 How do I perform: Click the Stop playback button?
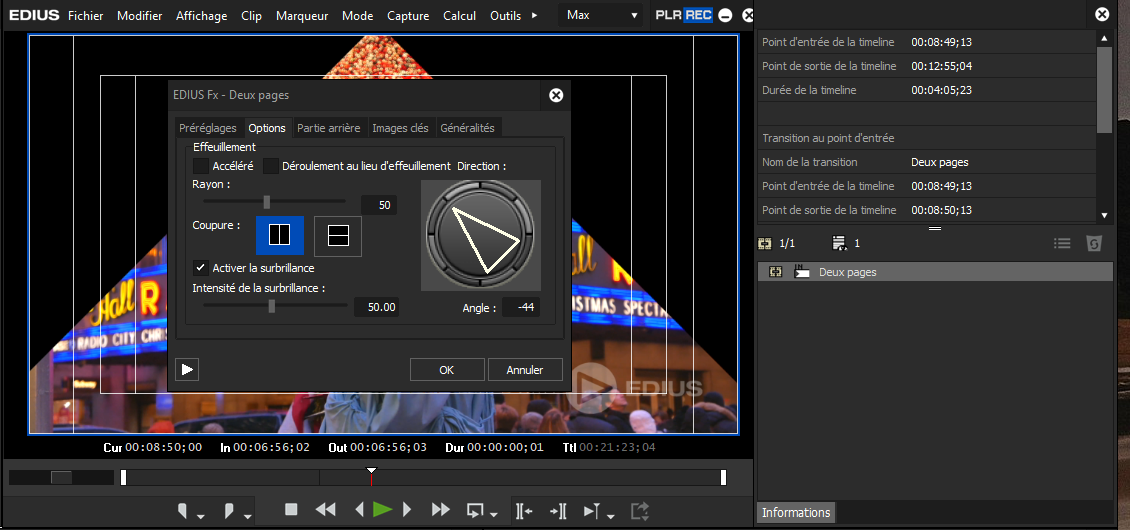[x=291, y=510]
